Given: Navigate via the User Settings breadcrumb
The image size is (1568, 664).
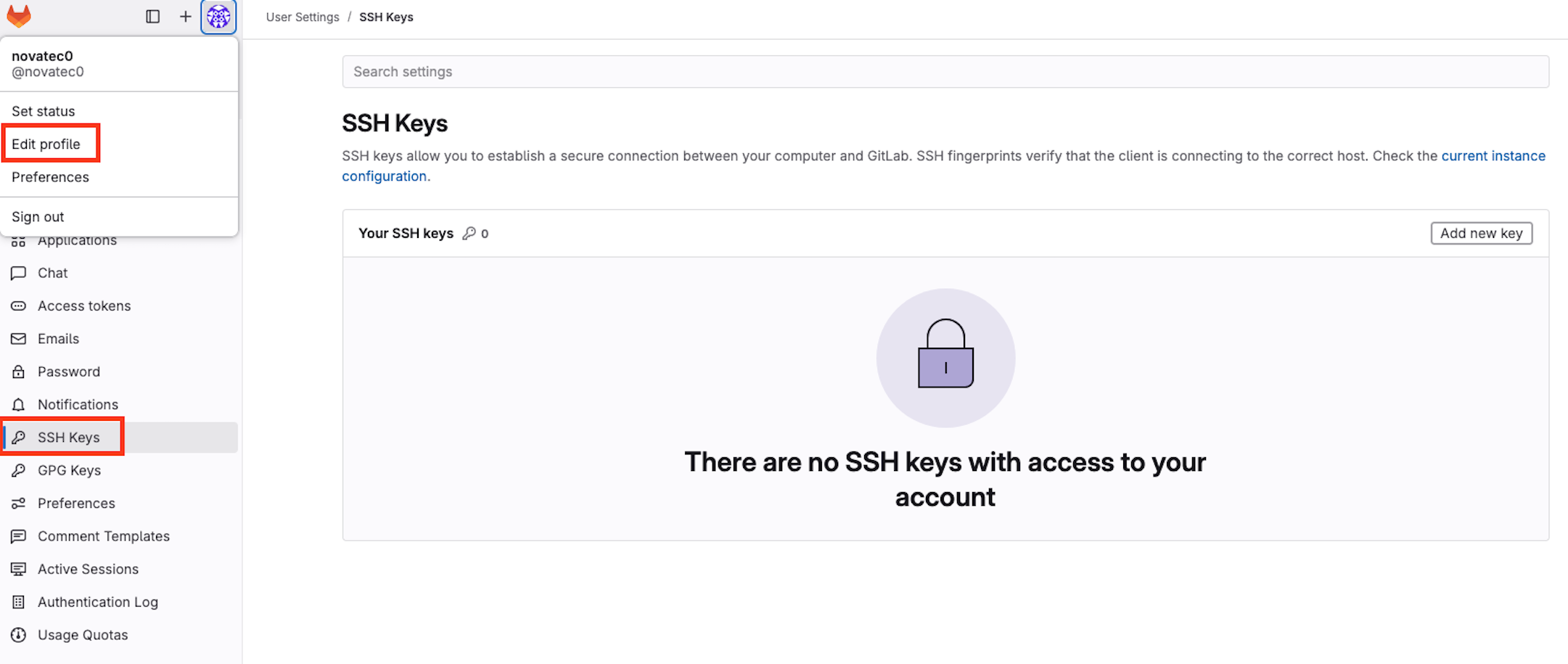Looking at the screenshot, I should point(302,16).
